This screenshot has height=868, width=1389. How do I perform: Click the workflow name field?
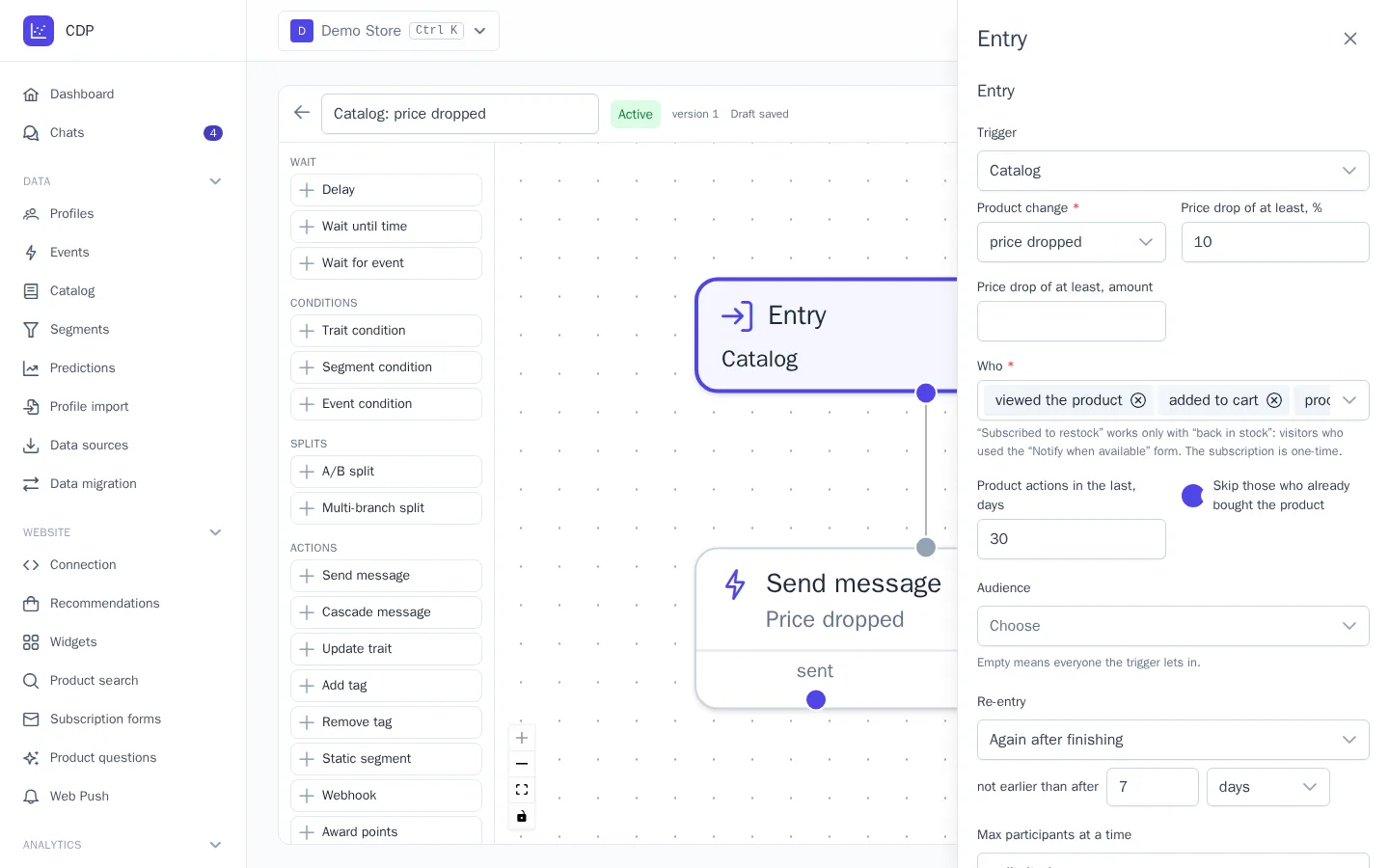point(459,114)
